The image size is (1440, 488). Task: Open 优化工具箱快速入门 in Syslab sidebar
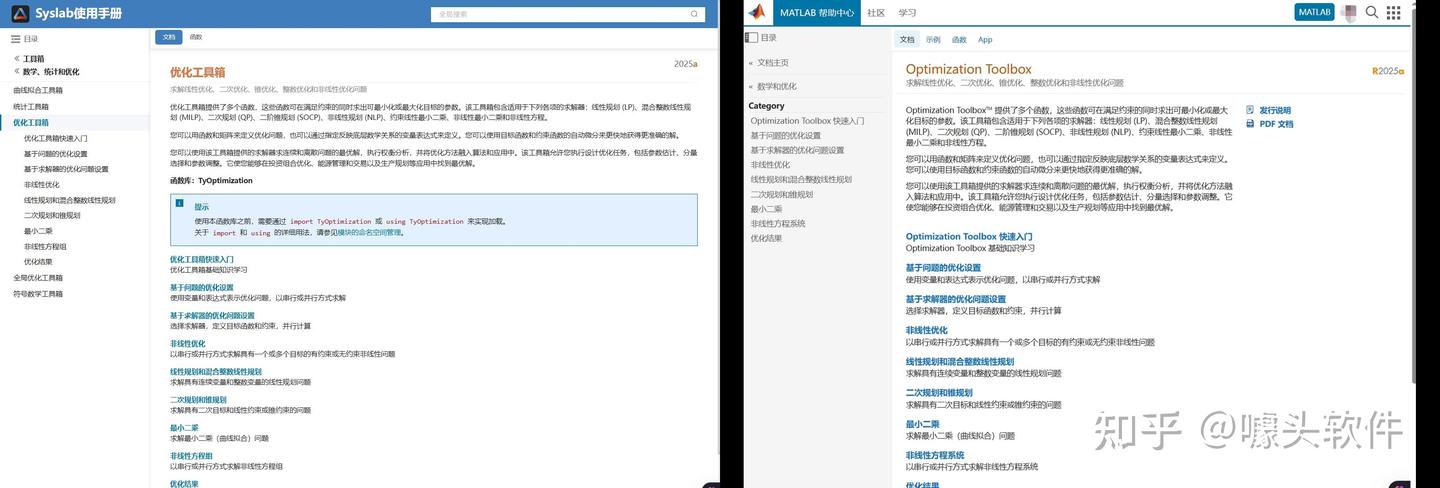coord(56,138)
